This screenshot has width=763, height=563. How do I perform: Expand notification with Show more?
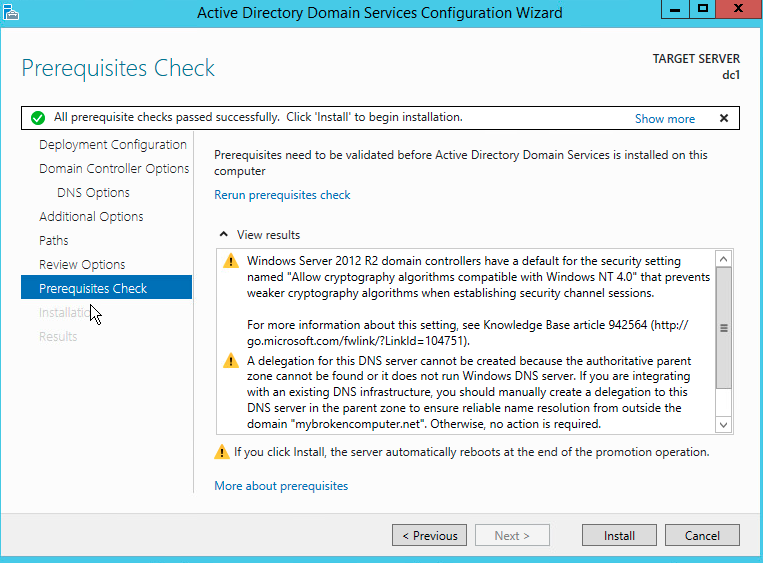(x=664, y=118)
